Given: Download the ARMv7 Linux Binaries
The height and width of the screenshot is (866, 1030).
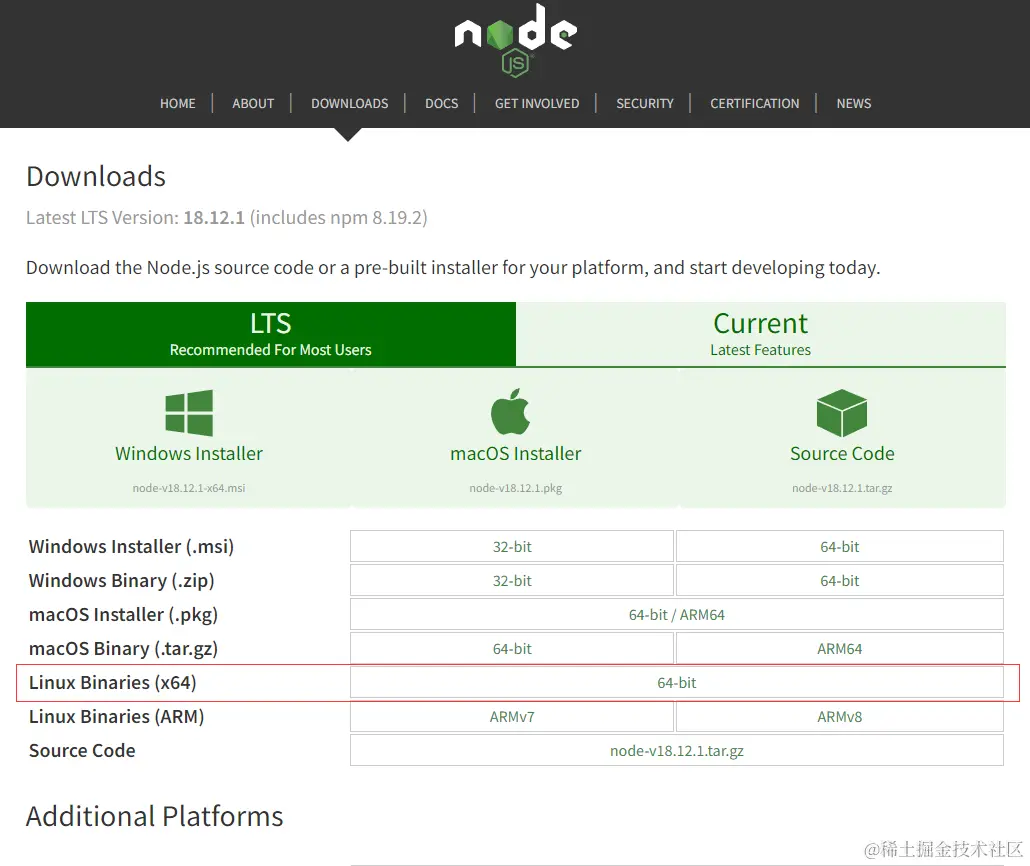Looking at the screenshot, I should [x=512, y=716].
